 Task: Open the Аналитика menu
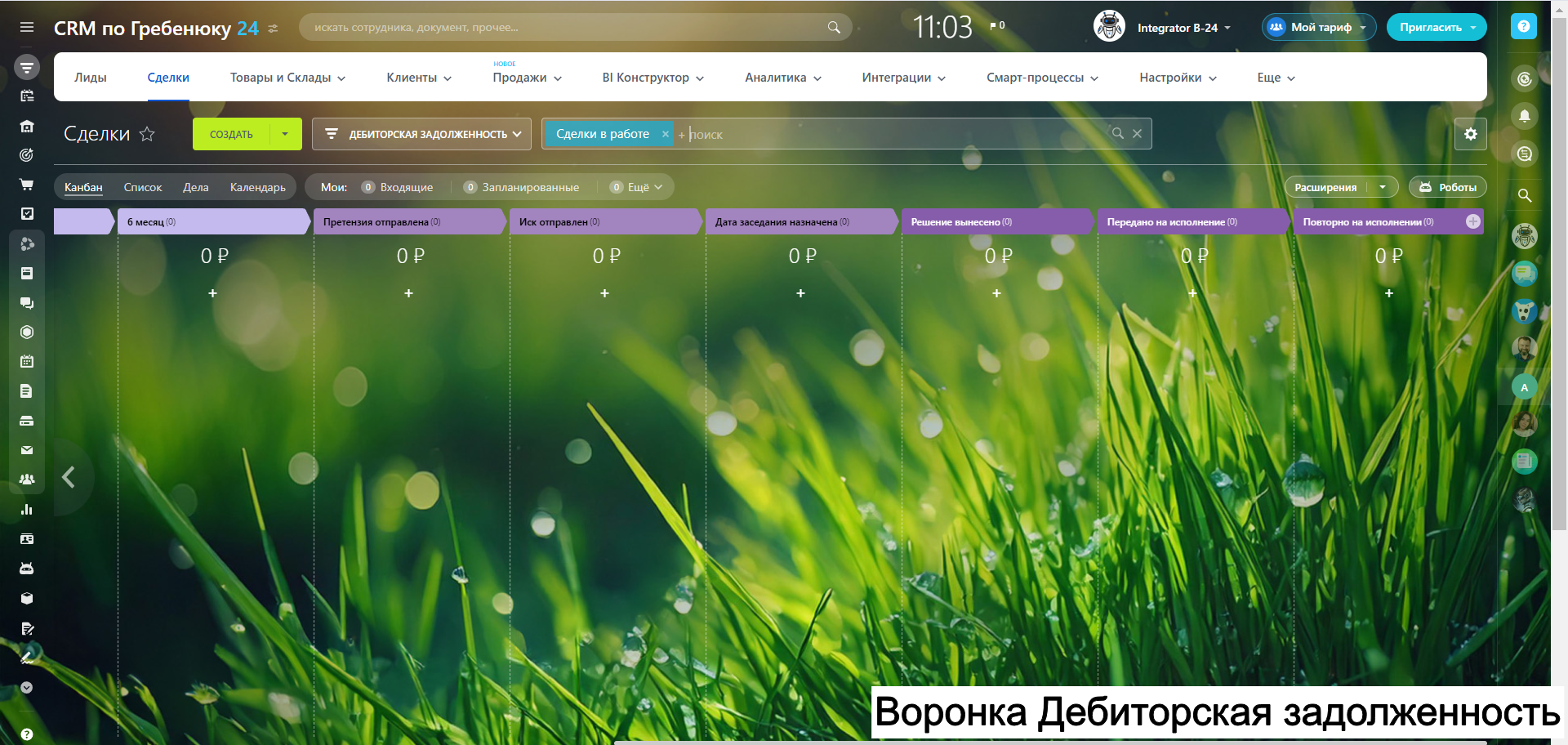[782, 78]
